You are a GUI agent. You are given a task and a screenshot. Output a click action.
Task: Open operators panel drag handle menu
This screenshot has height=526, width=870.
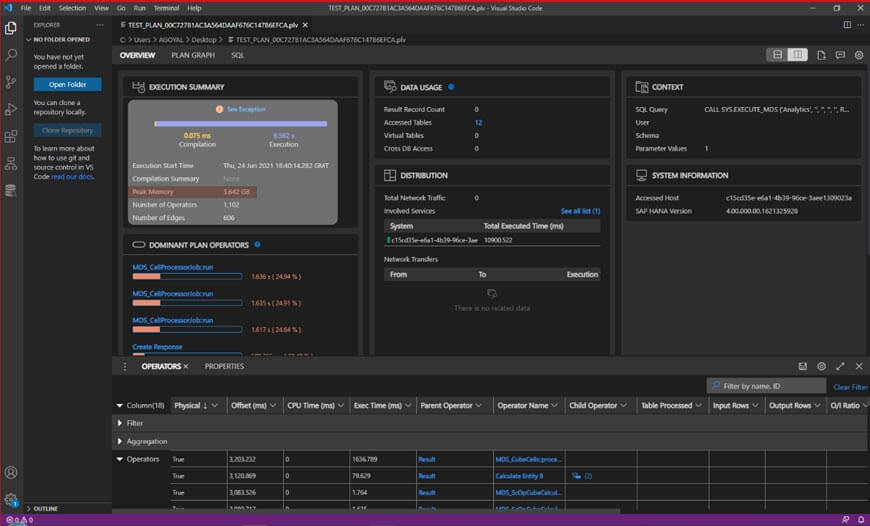coord(125,366)
